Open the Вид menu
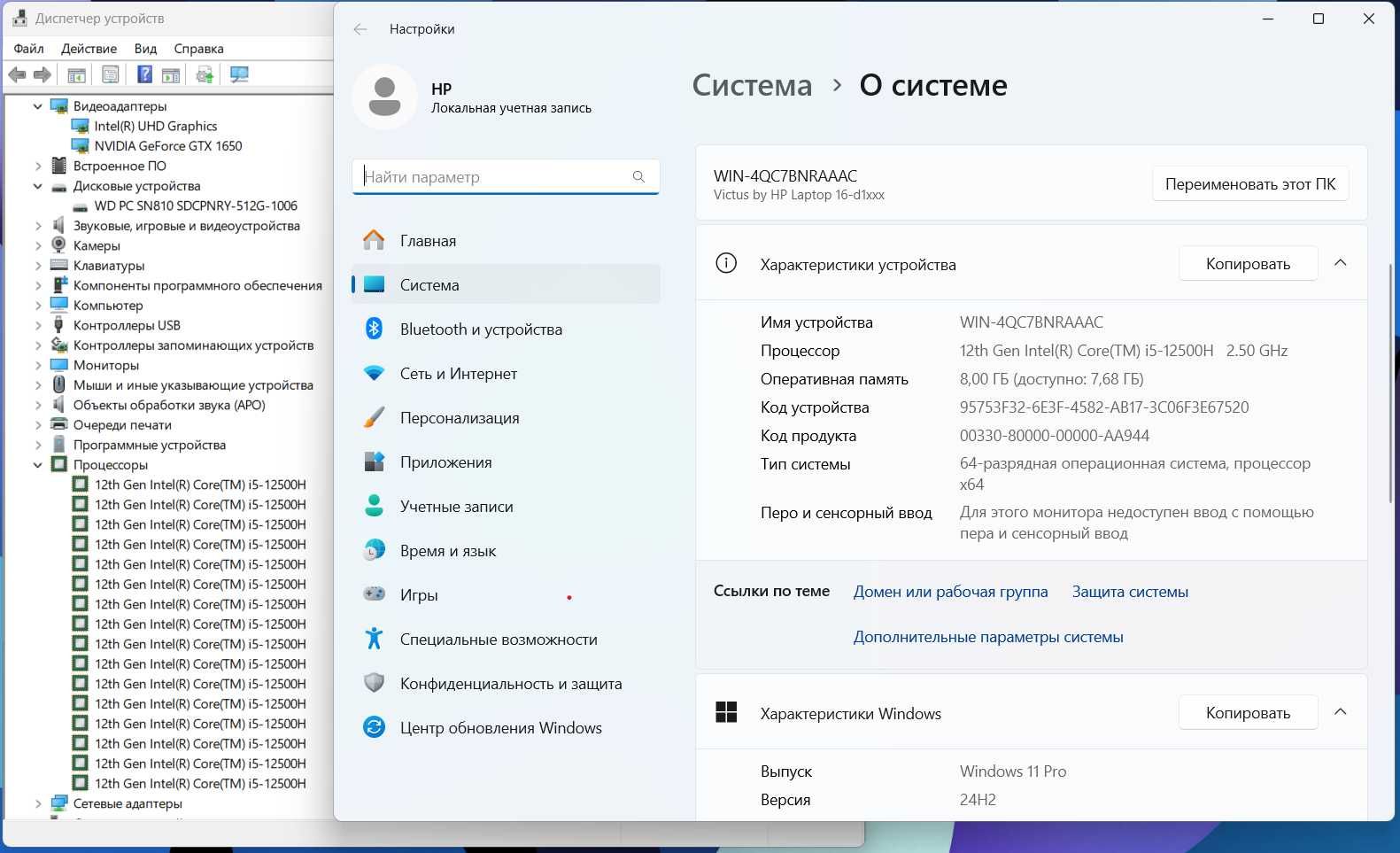 (x=145, y=49)
